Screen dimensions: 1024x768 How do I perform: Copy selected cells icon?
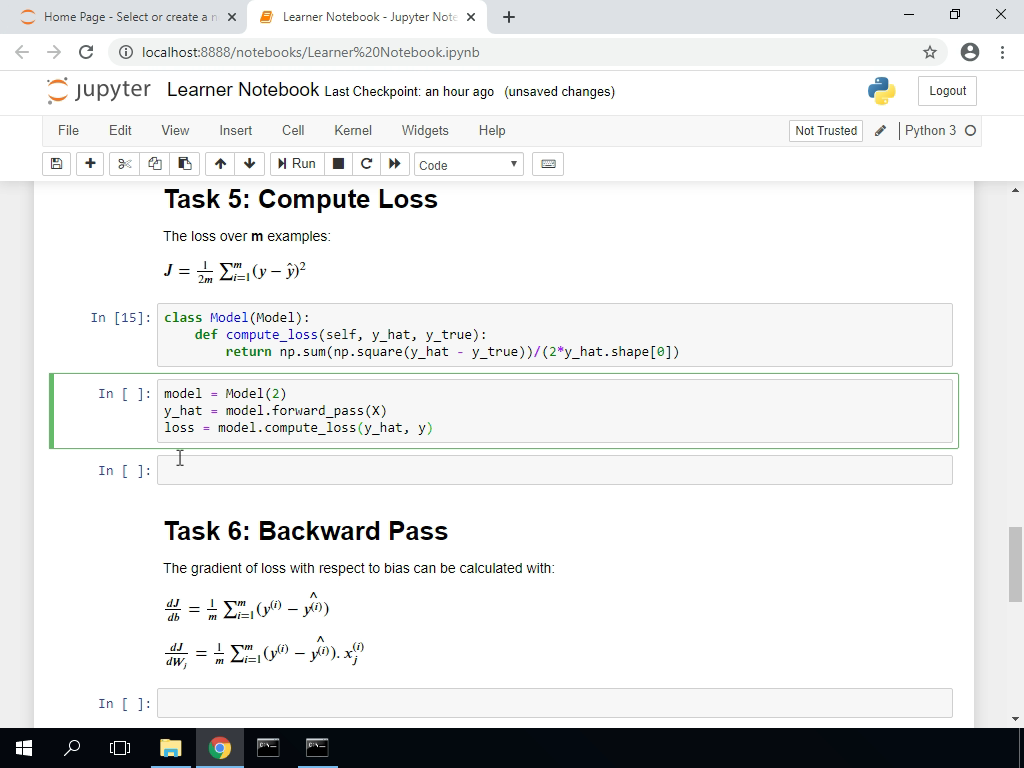pos(155,164)
